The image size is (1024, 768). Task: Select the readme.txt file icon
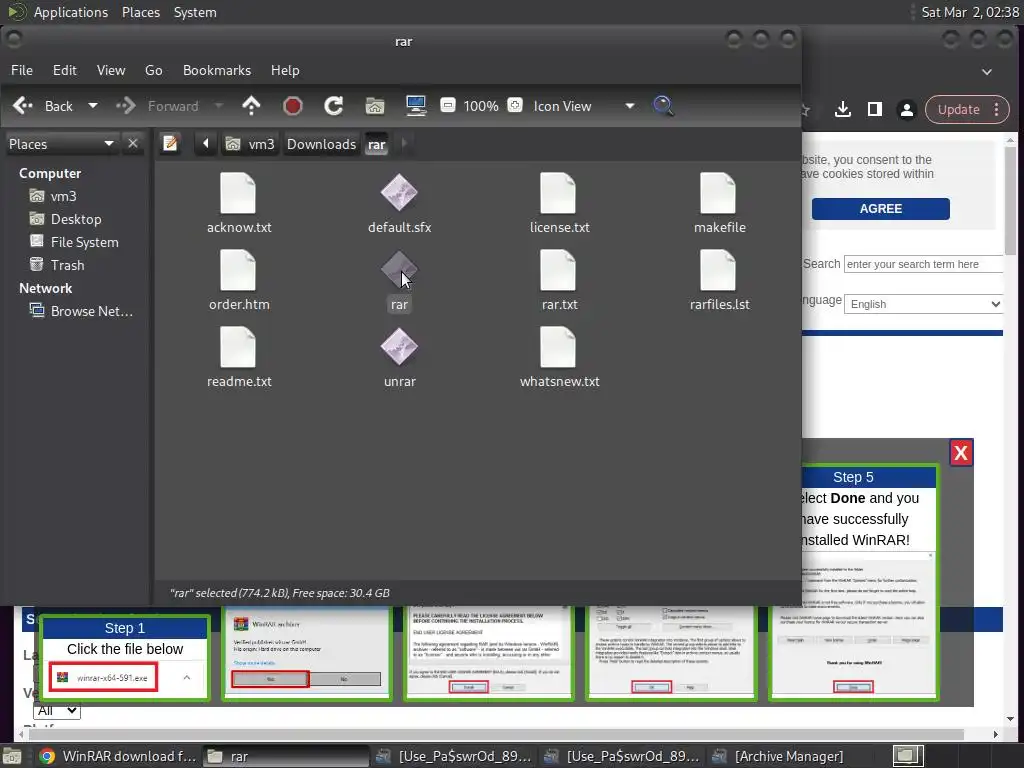pos(238,347)
